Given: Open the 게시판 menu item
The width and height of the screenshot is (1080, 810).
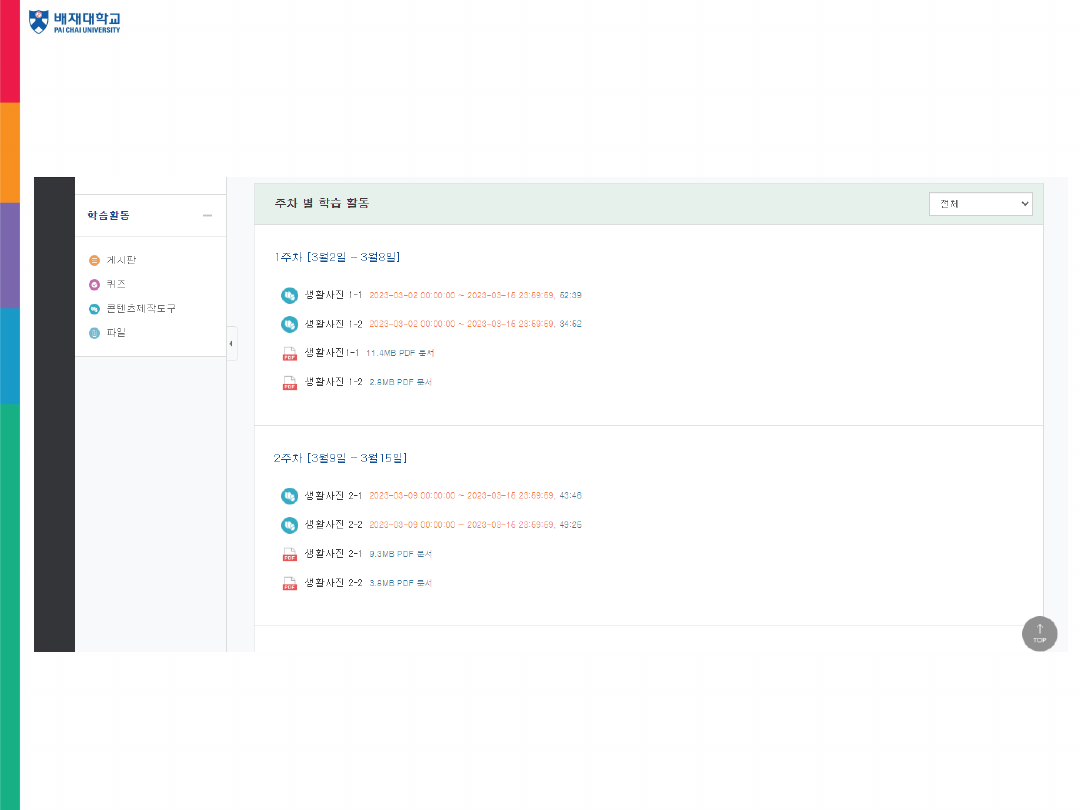Looking at the screenshot, I should pos(121,260).
